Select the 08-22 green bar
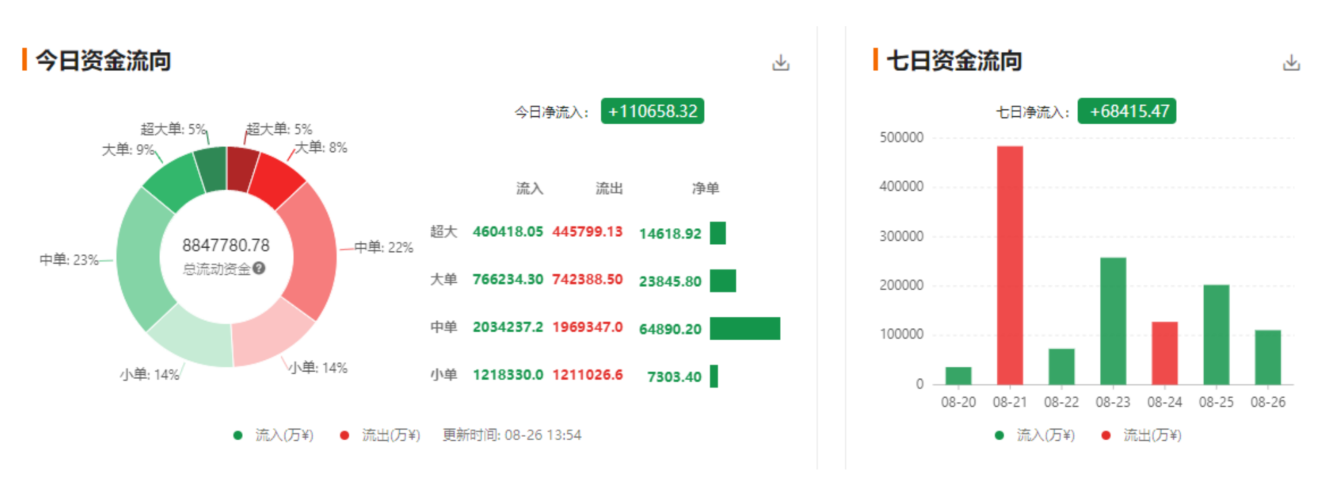 (1062, 366)
